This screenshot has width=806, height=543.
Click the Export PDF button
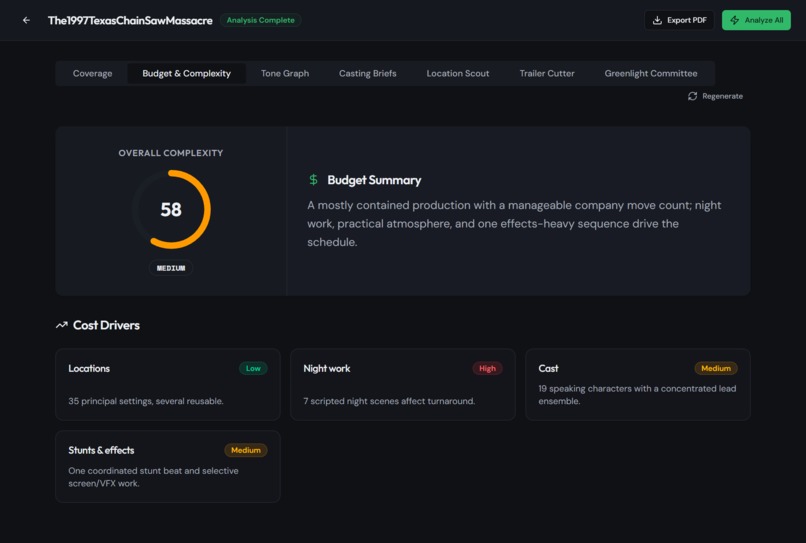(x=679, y=21)
